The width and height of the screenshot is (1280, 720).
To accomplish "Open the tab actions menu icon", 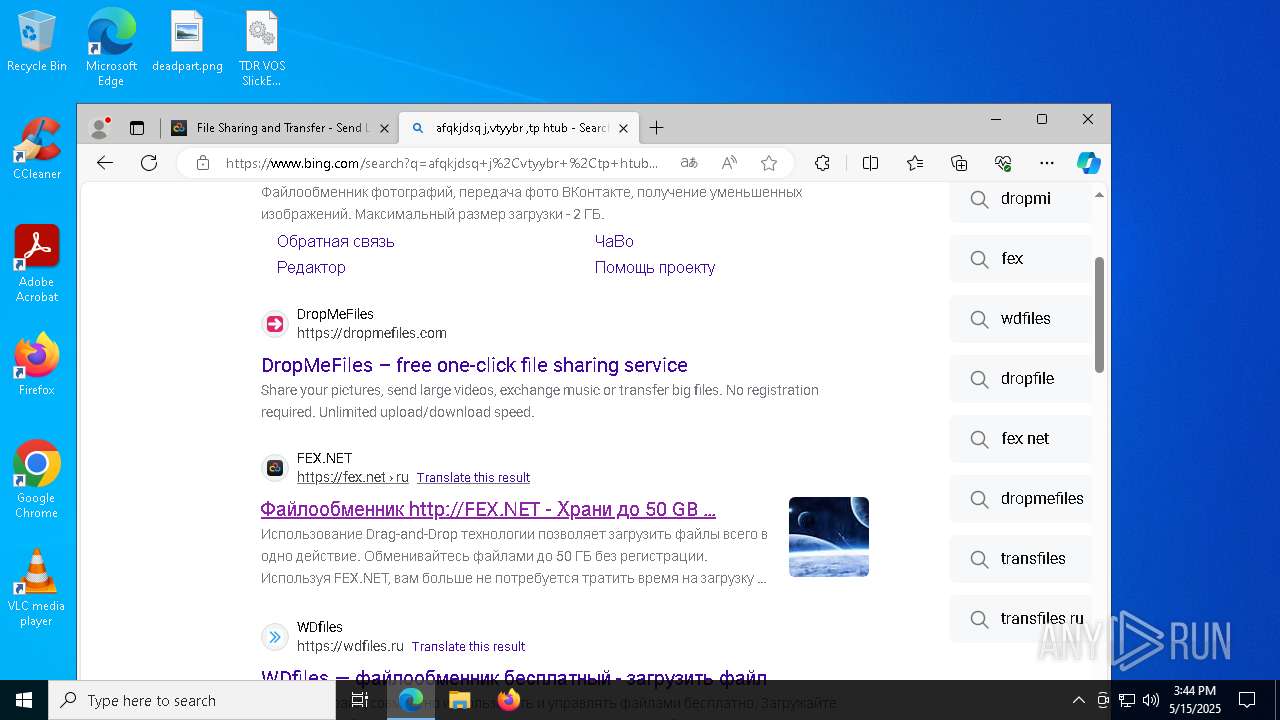I will point(137,128).
